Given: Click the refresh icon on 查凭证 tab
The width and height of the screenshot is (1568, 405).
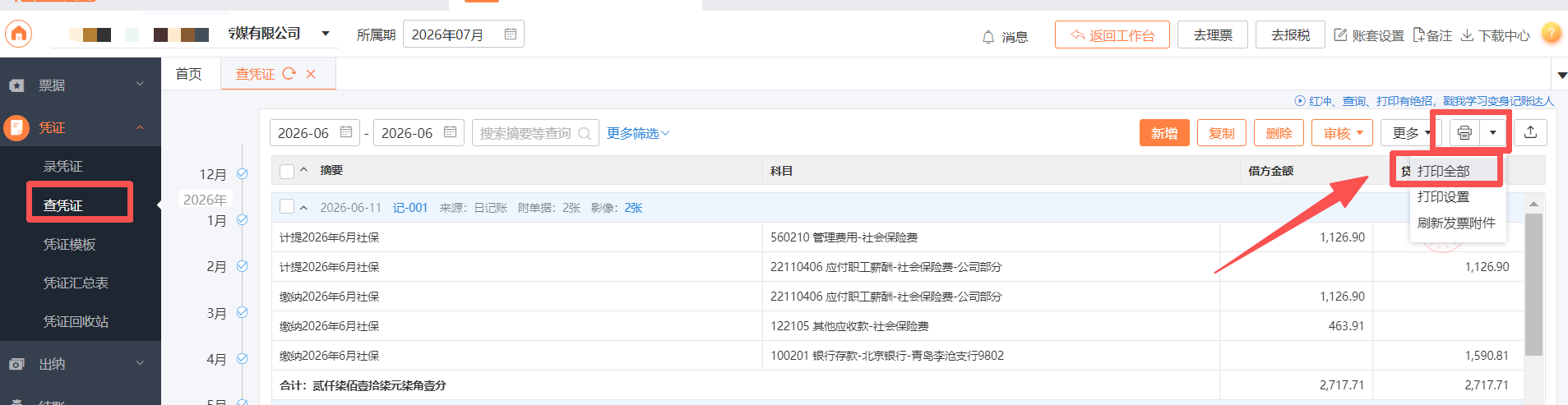Looking at the screenshot, I should click(289, 74).
